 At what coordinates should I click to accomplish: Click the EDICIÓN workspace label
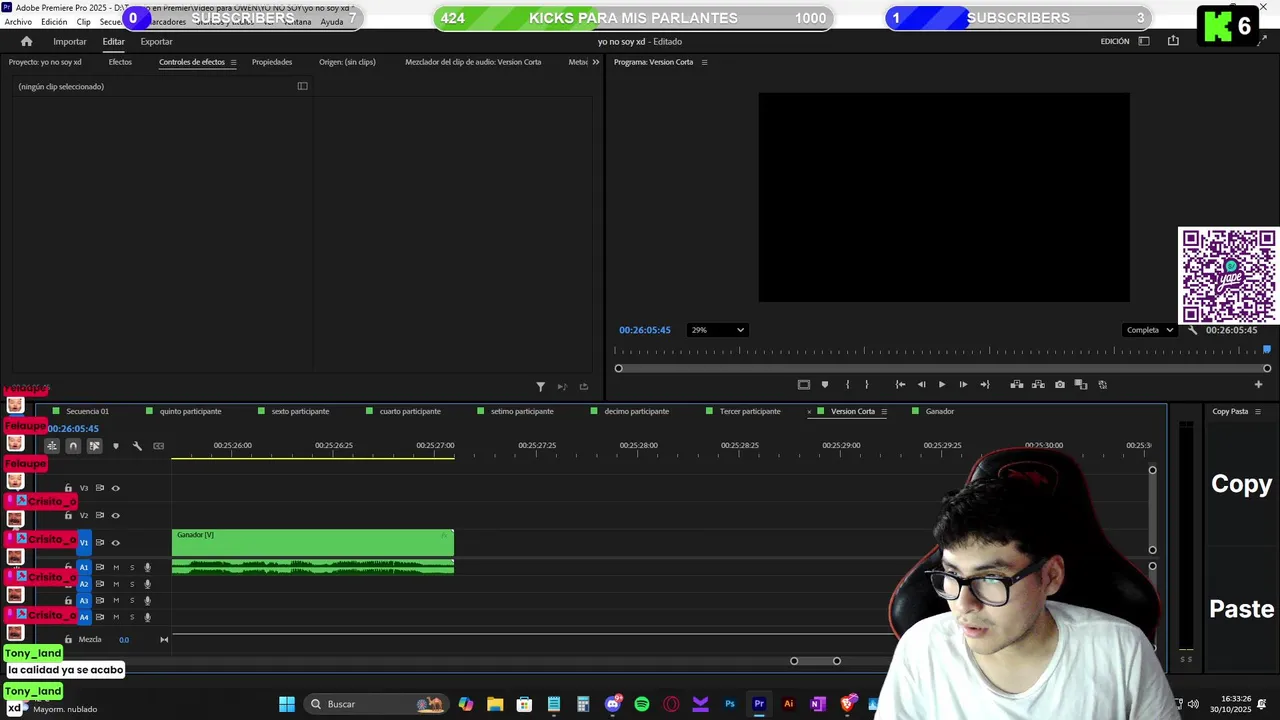pos(1115,41)
